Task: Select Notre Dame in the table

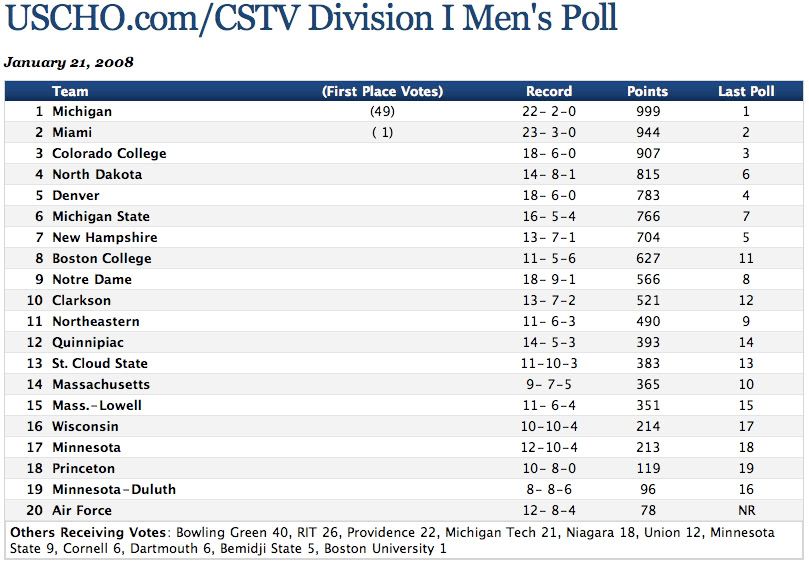Action: pos(92,280)
